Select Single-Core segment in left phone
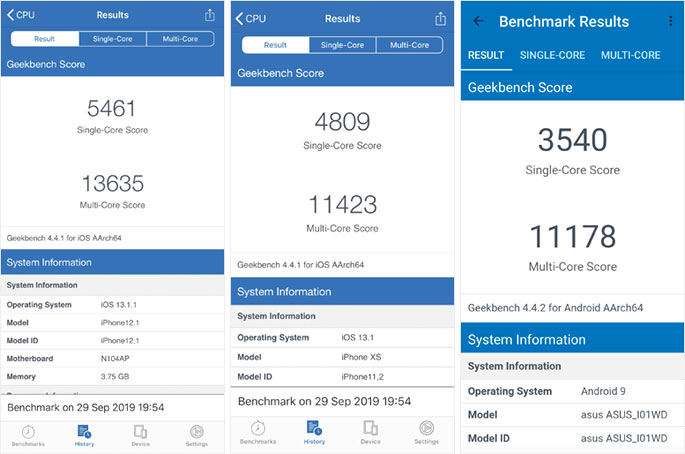 click(x=113, y=39)
